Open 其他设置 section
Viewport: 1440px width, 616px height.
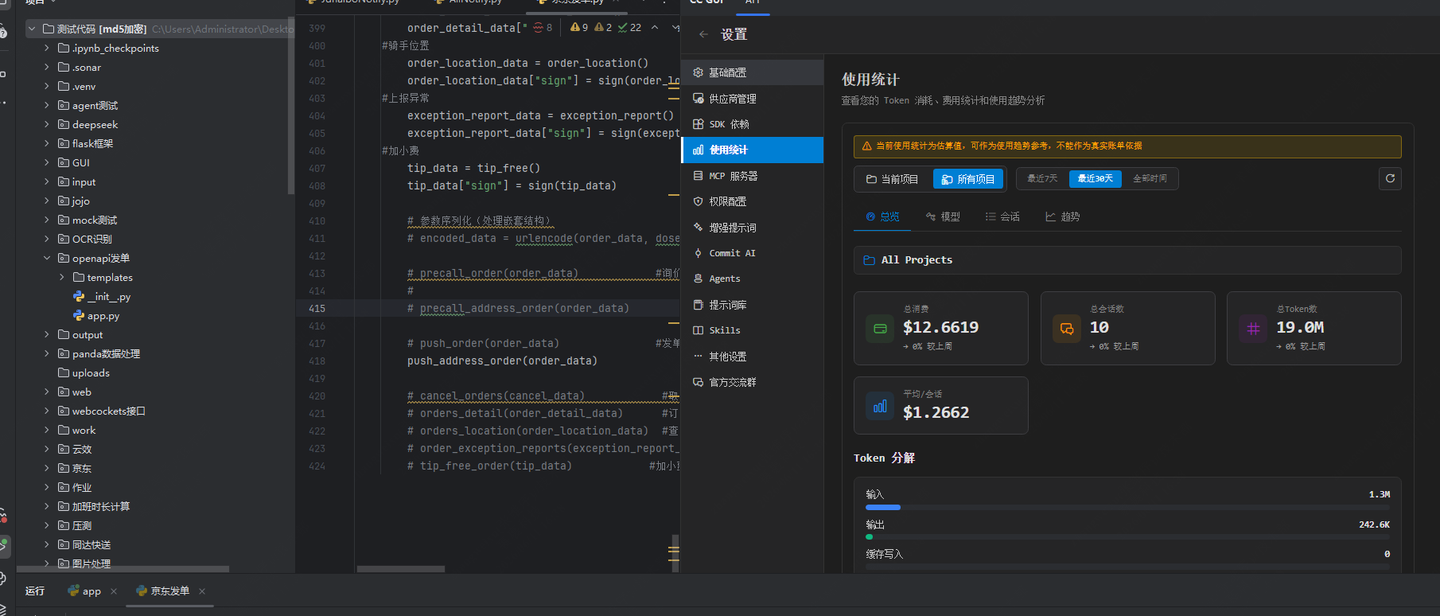752,356
